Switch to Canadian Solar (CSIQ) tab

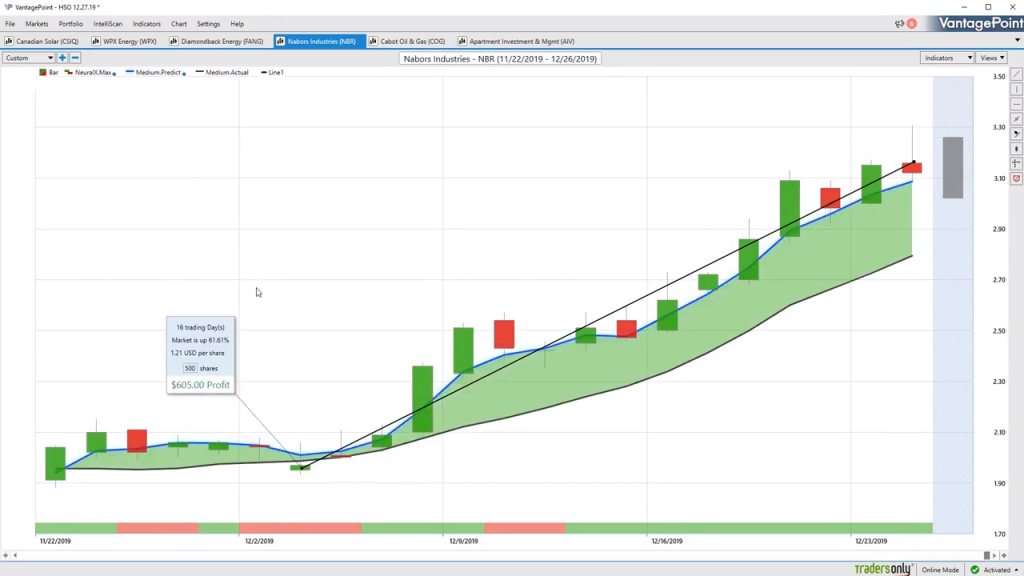click(42, 41)
